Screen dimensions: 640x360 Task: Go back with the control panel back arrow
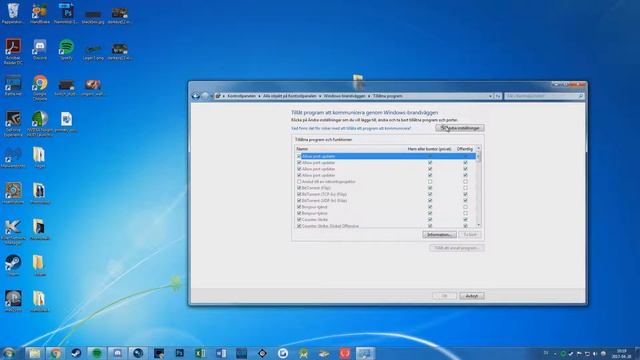(196, 96)
